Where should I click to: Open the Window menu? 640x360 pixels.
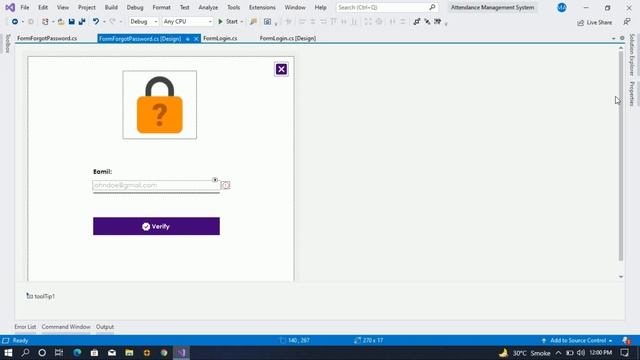pyautogui.click(x=295, y=7)
